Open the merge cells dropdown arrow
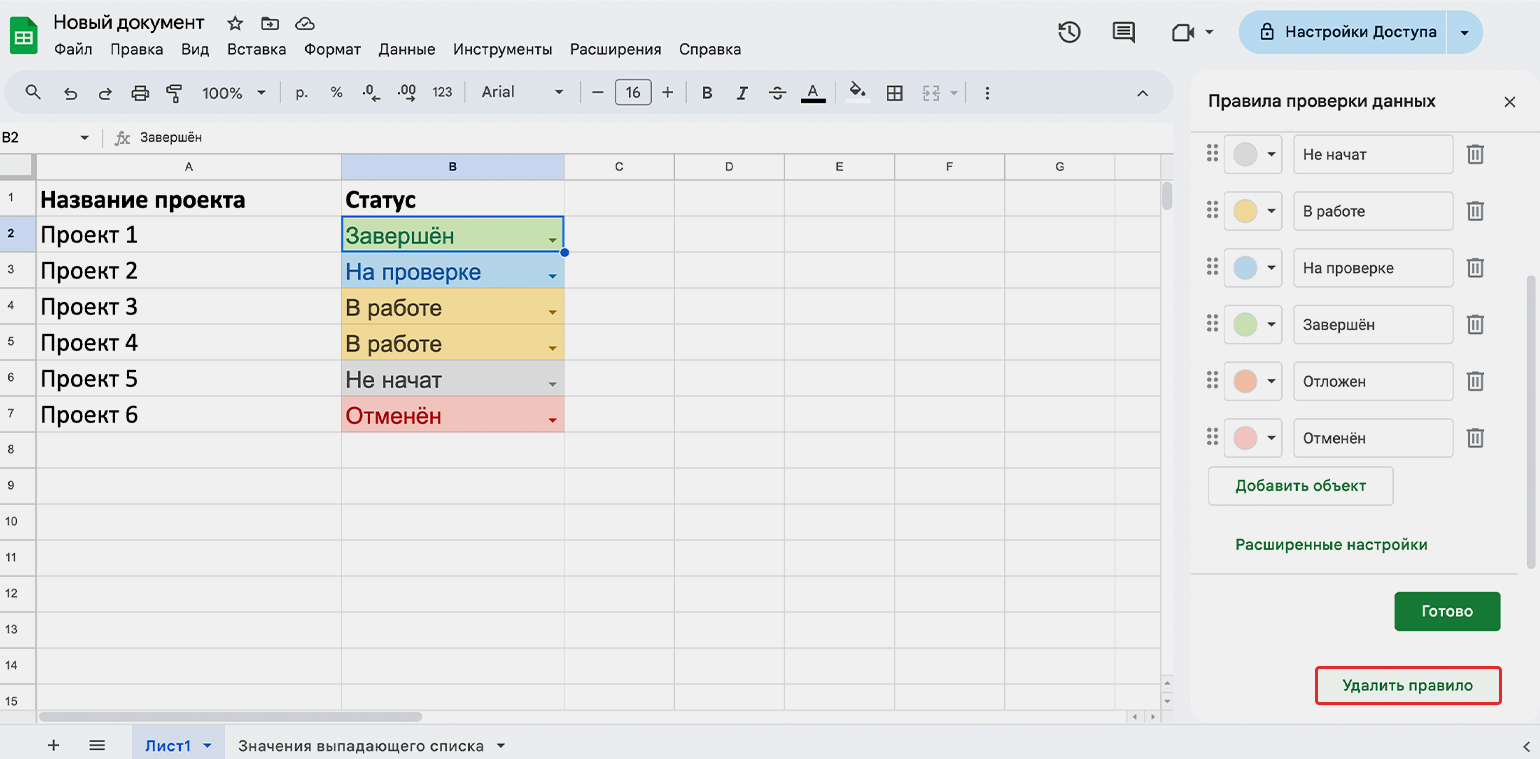Screen dimensions: 1540x759 953,93
